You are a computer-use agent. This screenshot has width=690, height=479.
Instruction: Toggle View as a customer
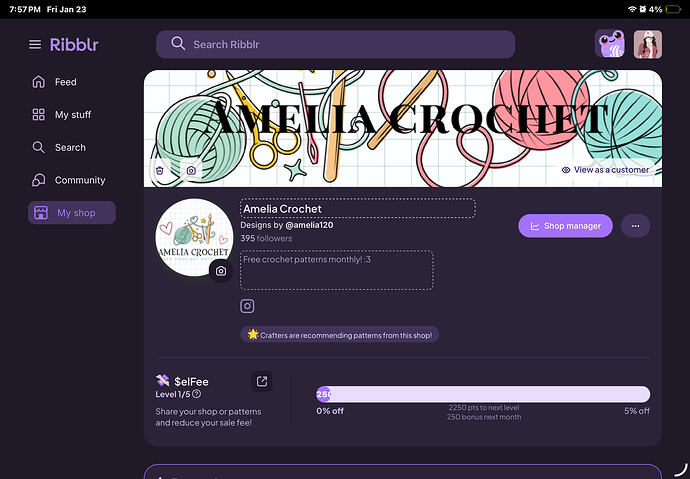[x=606, y=170]
